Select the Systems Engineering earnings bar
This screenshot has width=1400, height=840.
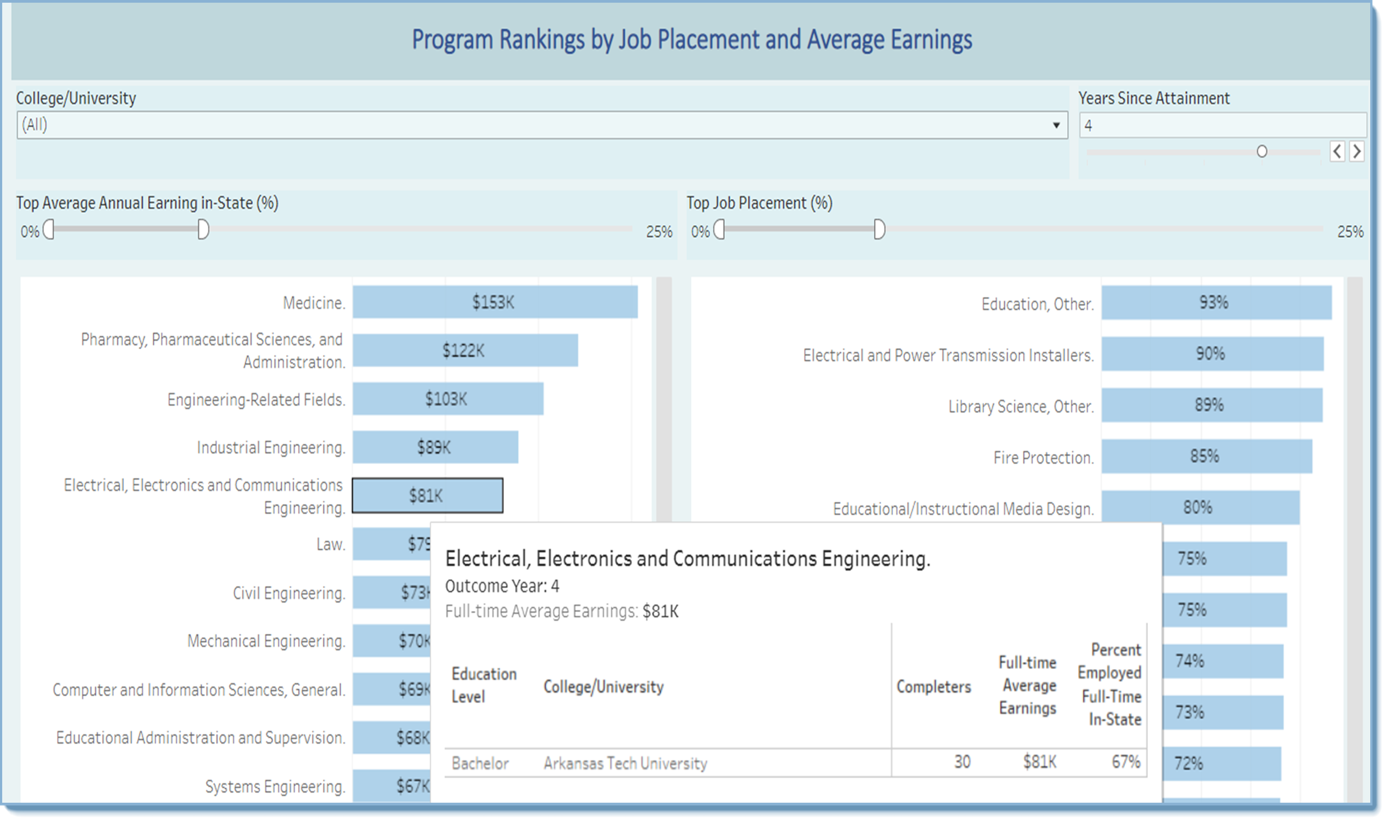[x=392, y=786]
